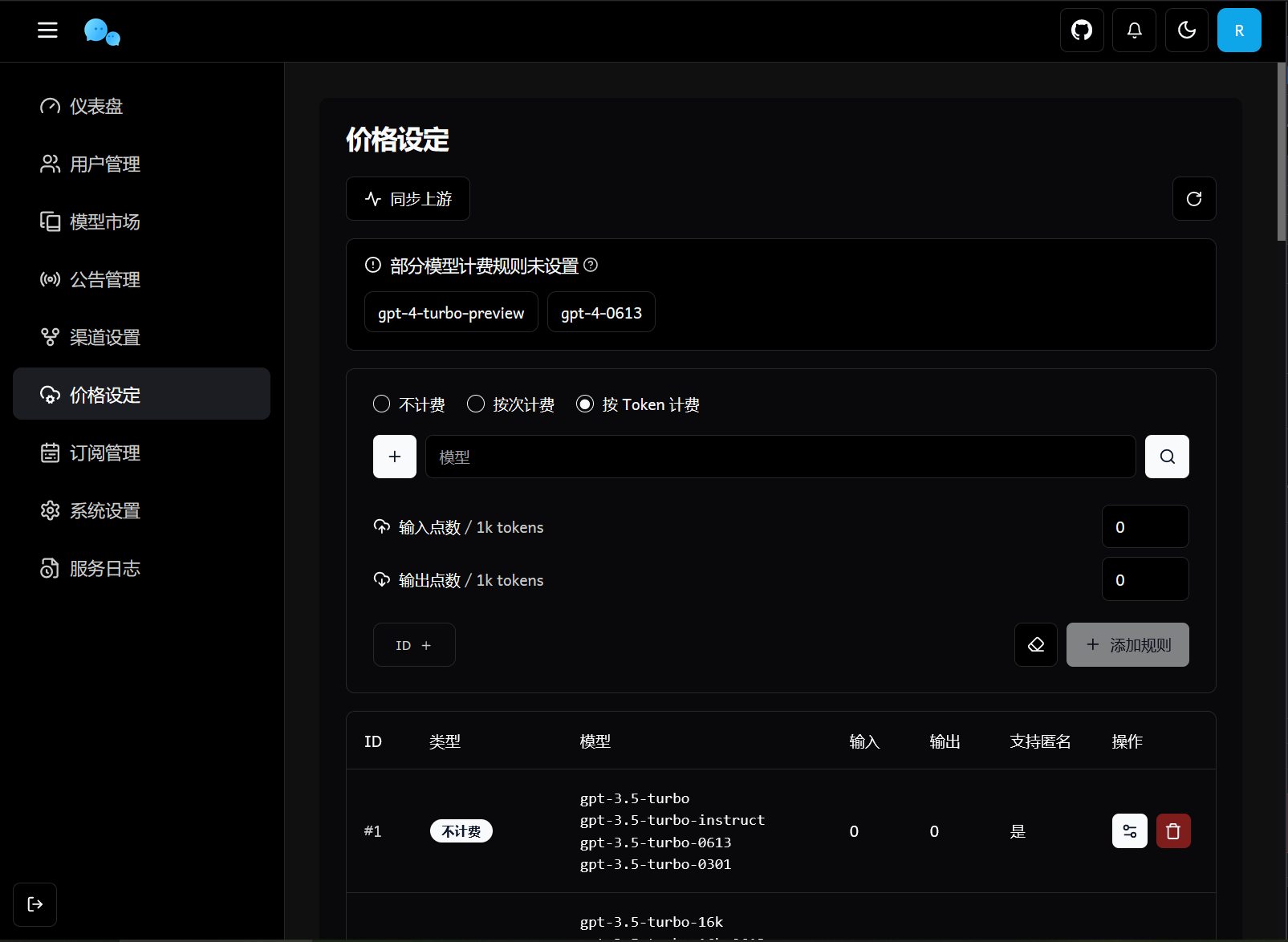Open 公告管理 in the sidebar

141,279
